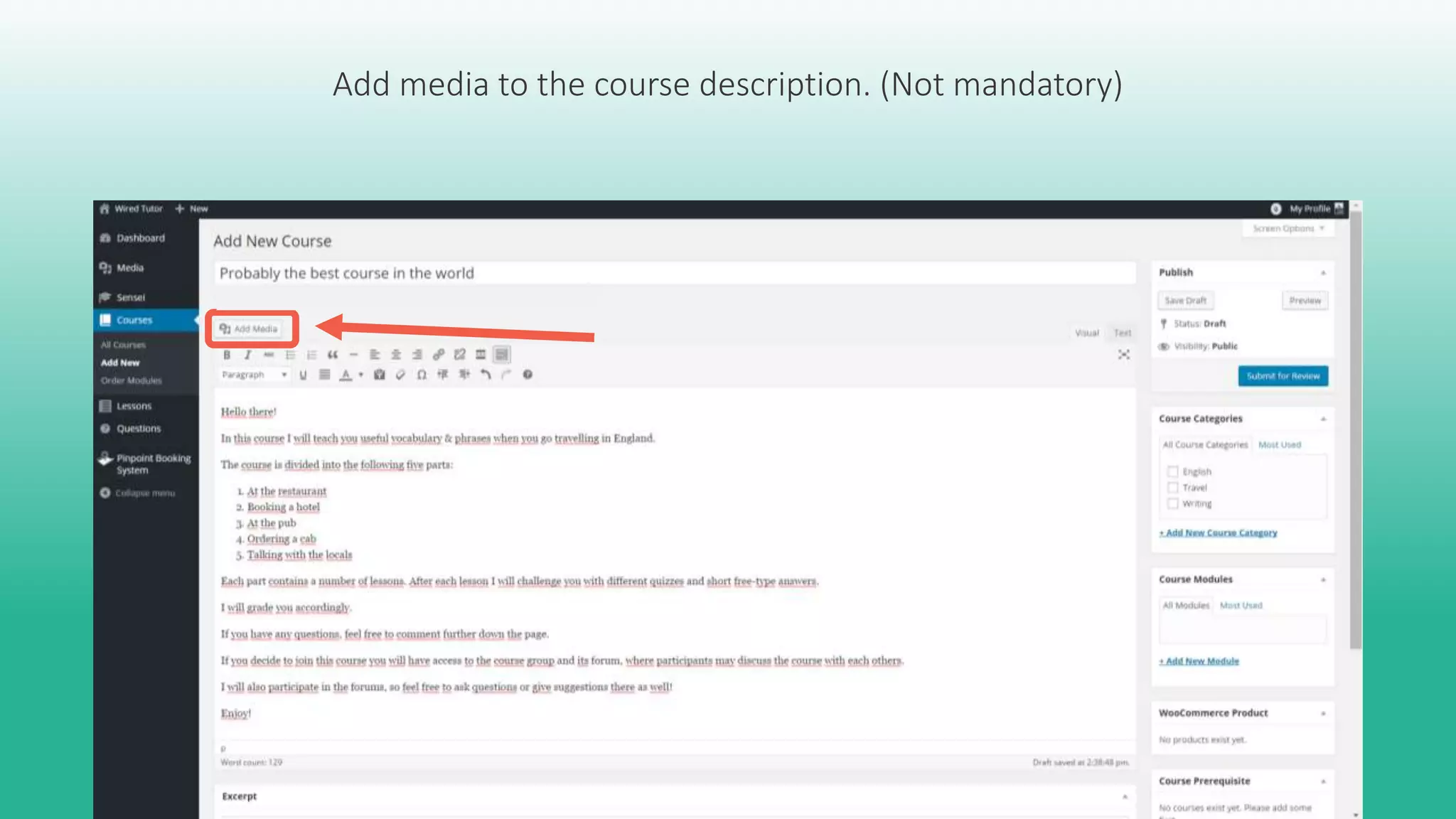Click the course title input field
Screen dimensions: 1456x819
pyautogui.click(x=675, y=273)
